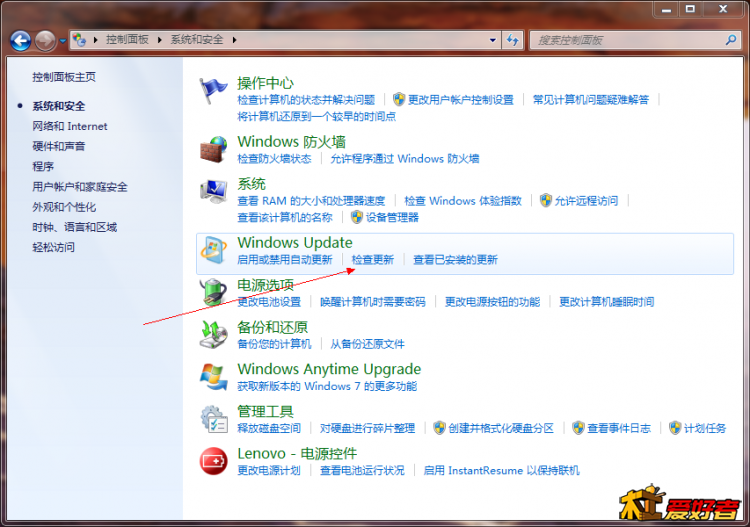Viewport: 750px width, 527px height.
Task: Click 查看已安装的更新
Action: (x=455, y=260)
